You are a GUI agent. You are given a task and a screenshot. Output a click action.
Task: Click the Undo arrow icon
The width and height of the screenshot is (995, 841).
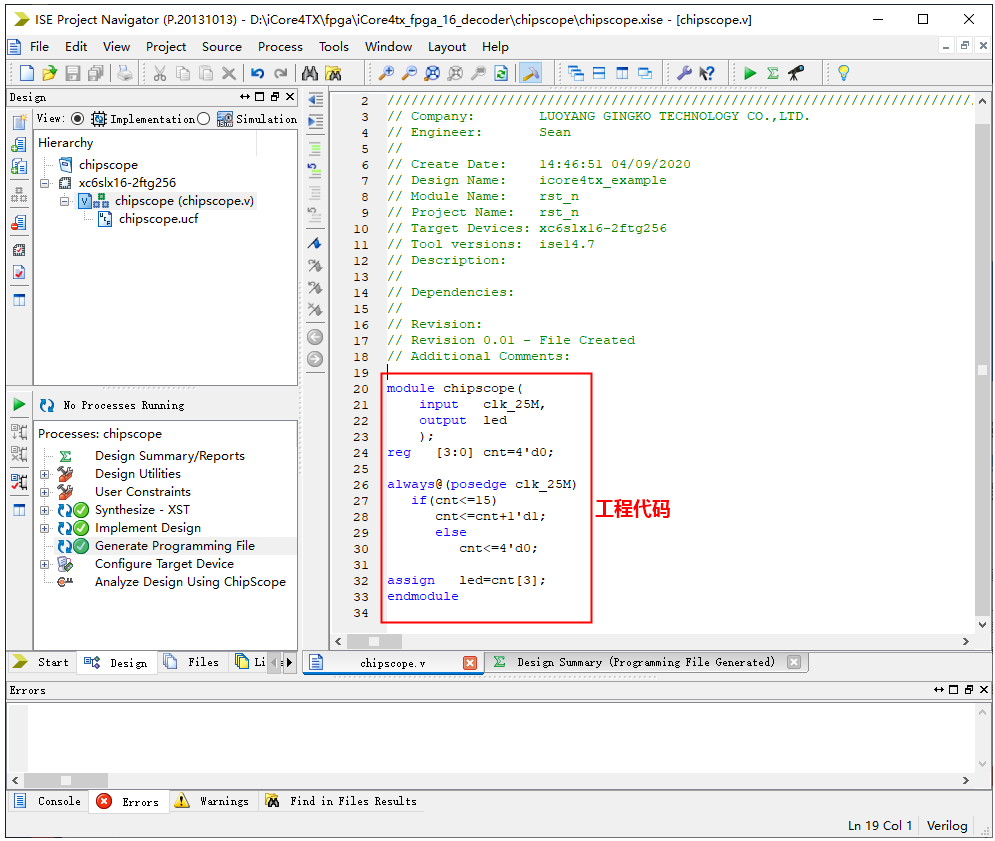[257, 73]
